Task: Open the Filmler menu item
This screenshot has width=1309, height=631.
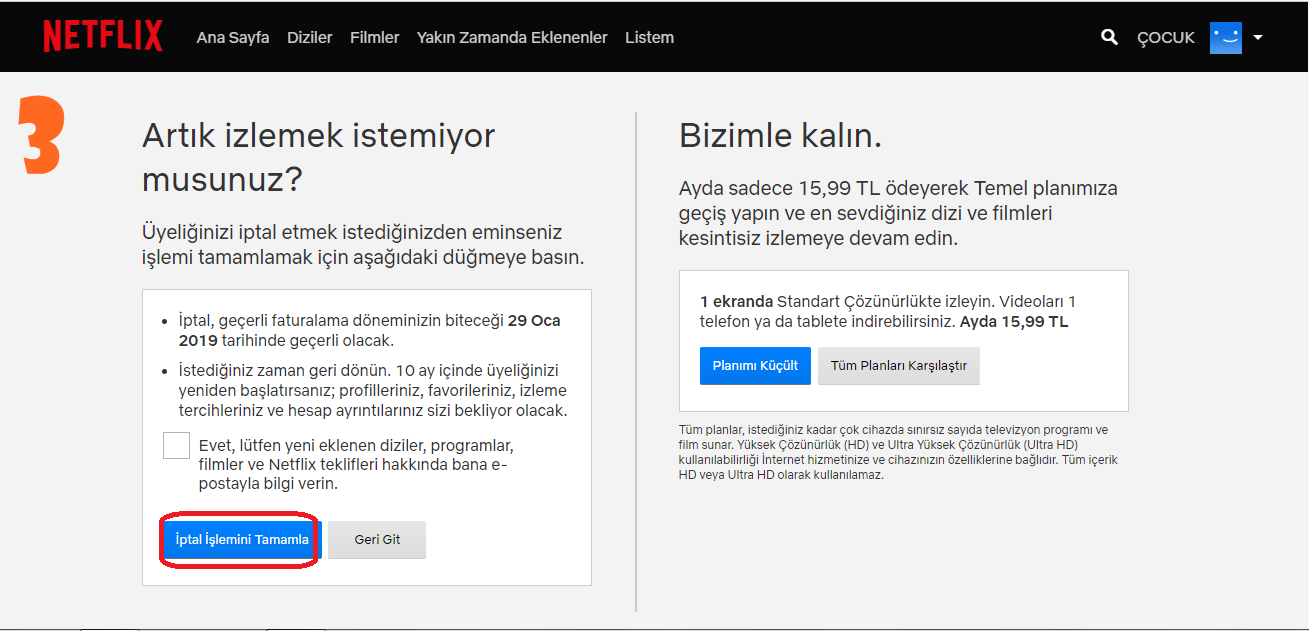Action: point(375,37)
